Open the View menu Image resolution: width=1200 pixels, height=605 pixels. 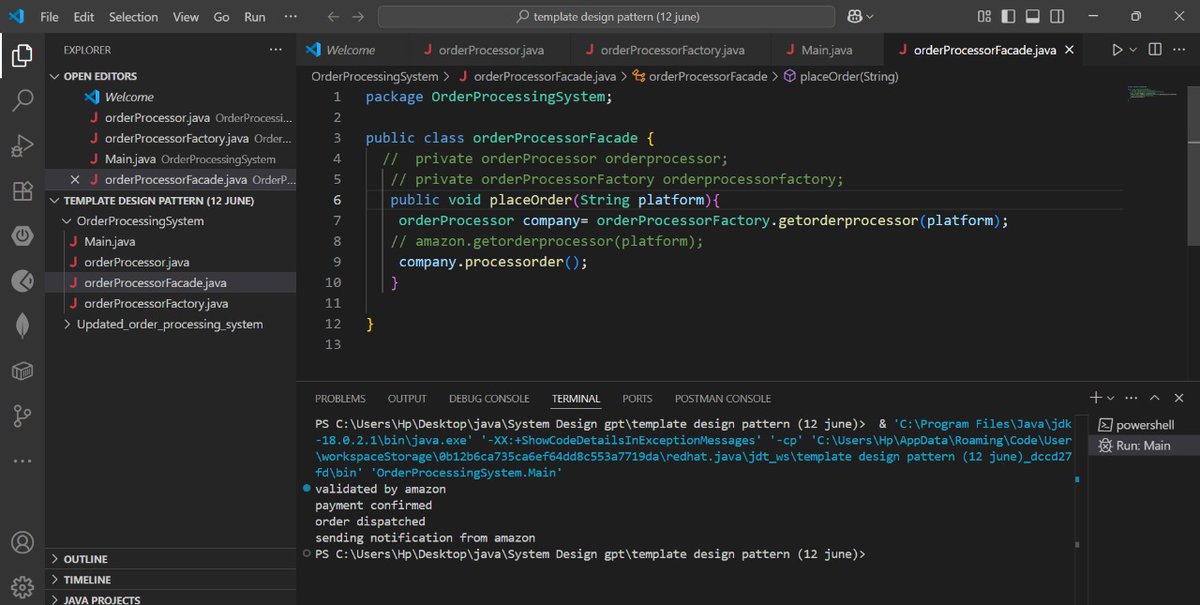click(x=185, y=17)
